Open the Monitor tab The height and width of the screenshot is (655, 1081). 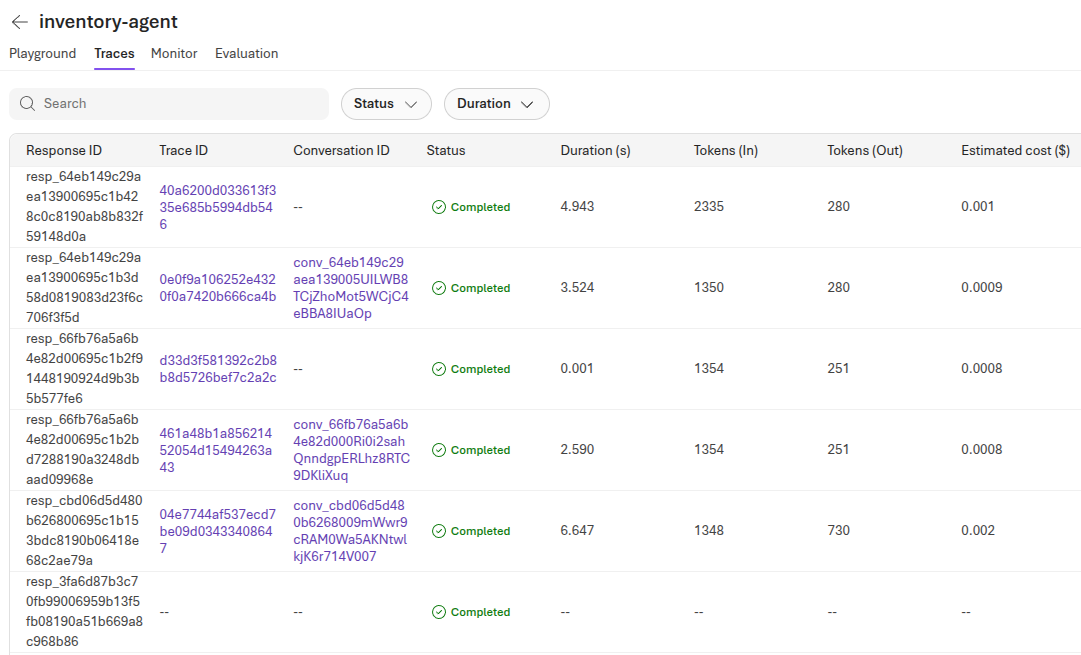pyautogui.click(x=173, y=54)
